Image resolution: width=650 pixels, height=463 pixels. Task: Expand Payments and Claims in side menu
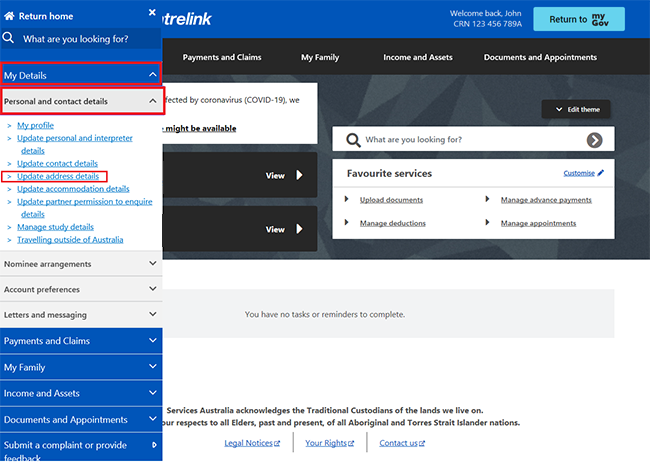click(x=81, y=341)
